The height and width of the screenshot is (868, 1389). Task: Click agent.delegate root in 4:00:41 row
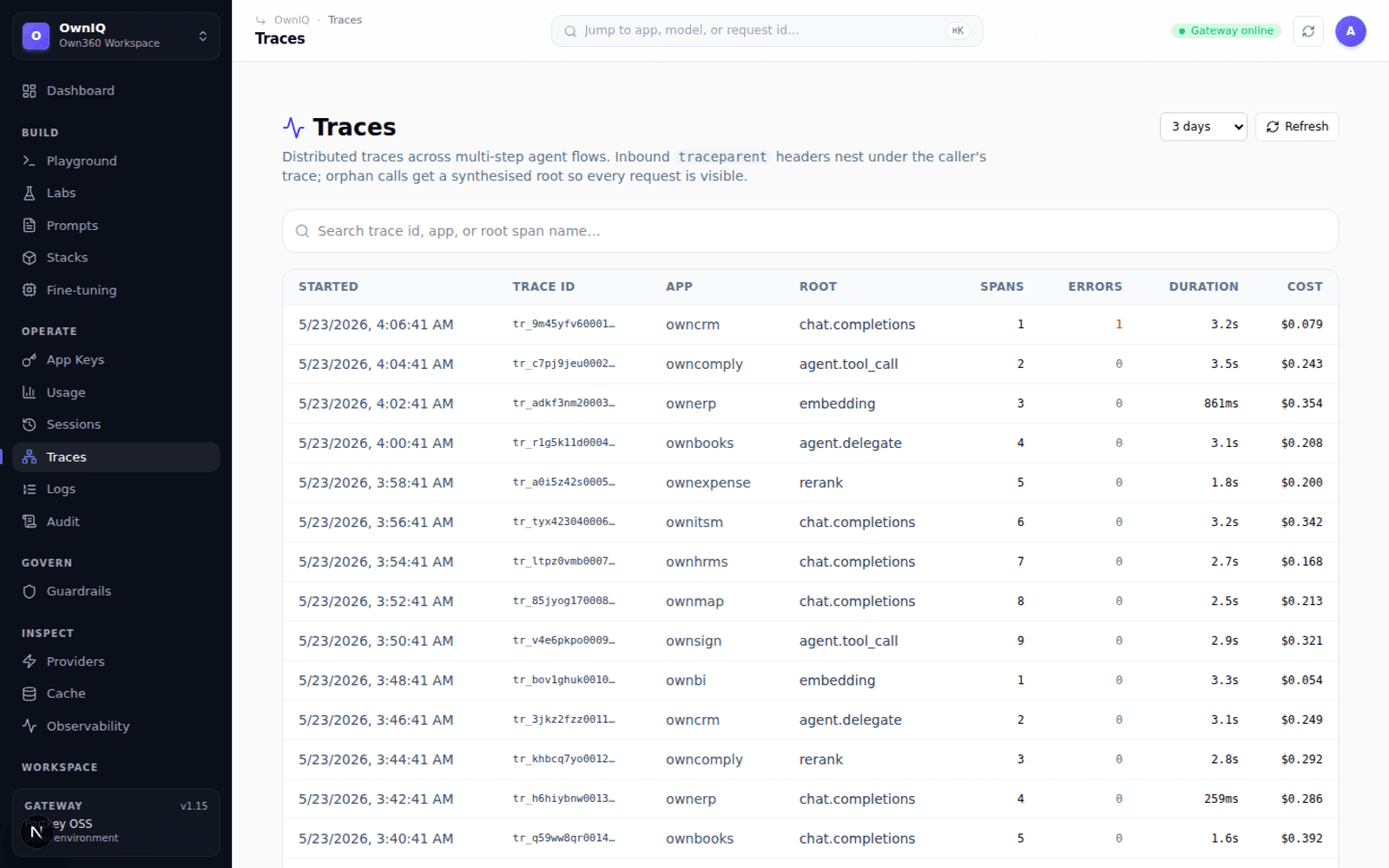click(x=850, y=444)
